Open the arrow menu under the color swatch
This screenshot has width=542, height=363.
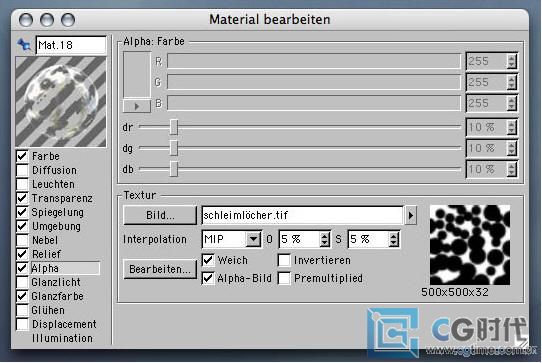coord(137,106)
